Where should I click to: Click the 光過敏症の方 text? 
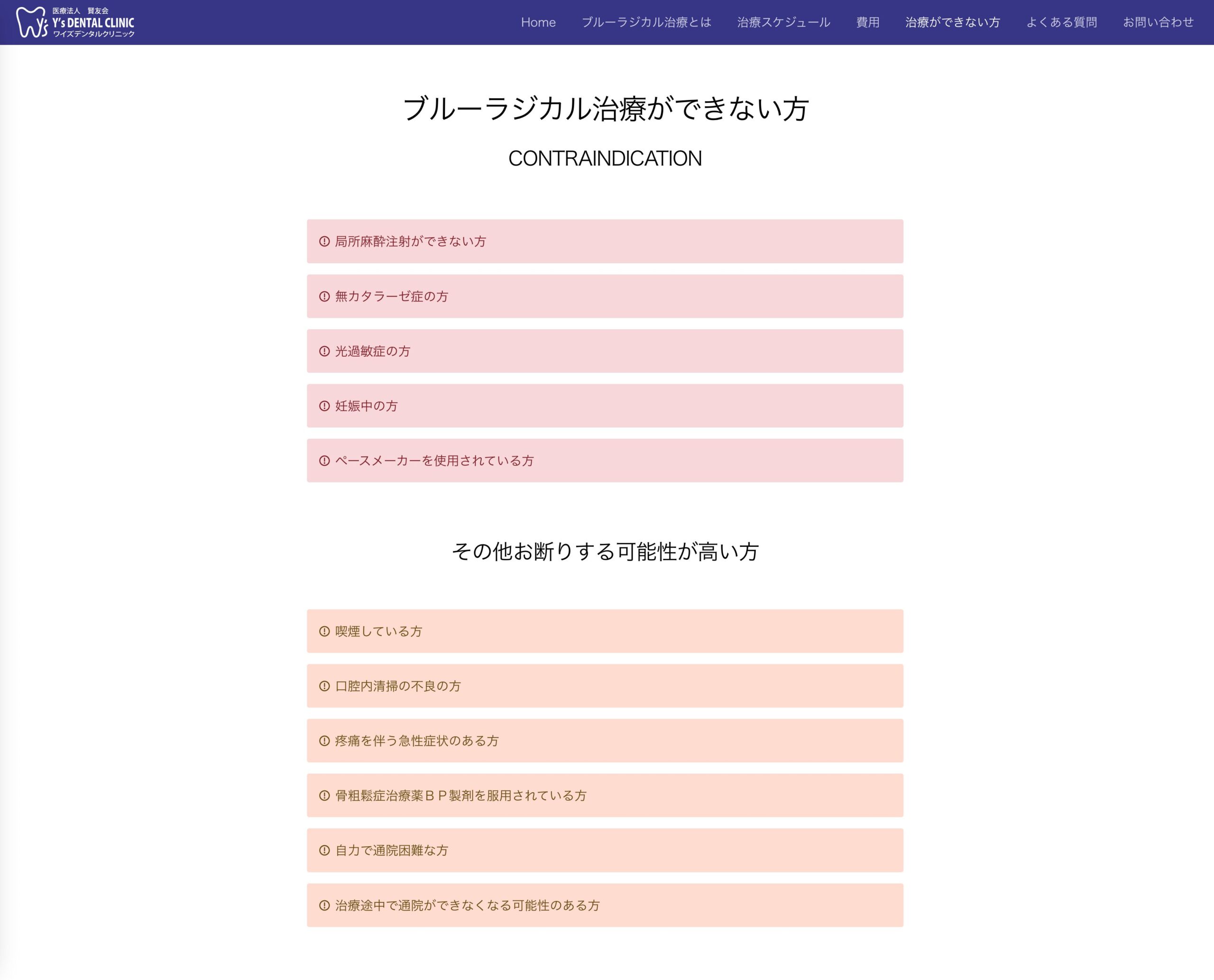pos(372,351)
